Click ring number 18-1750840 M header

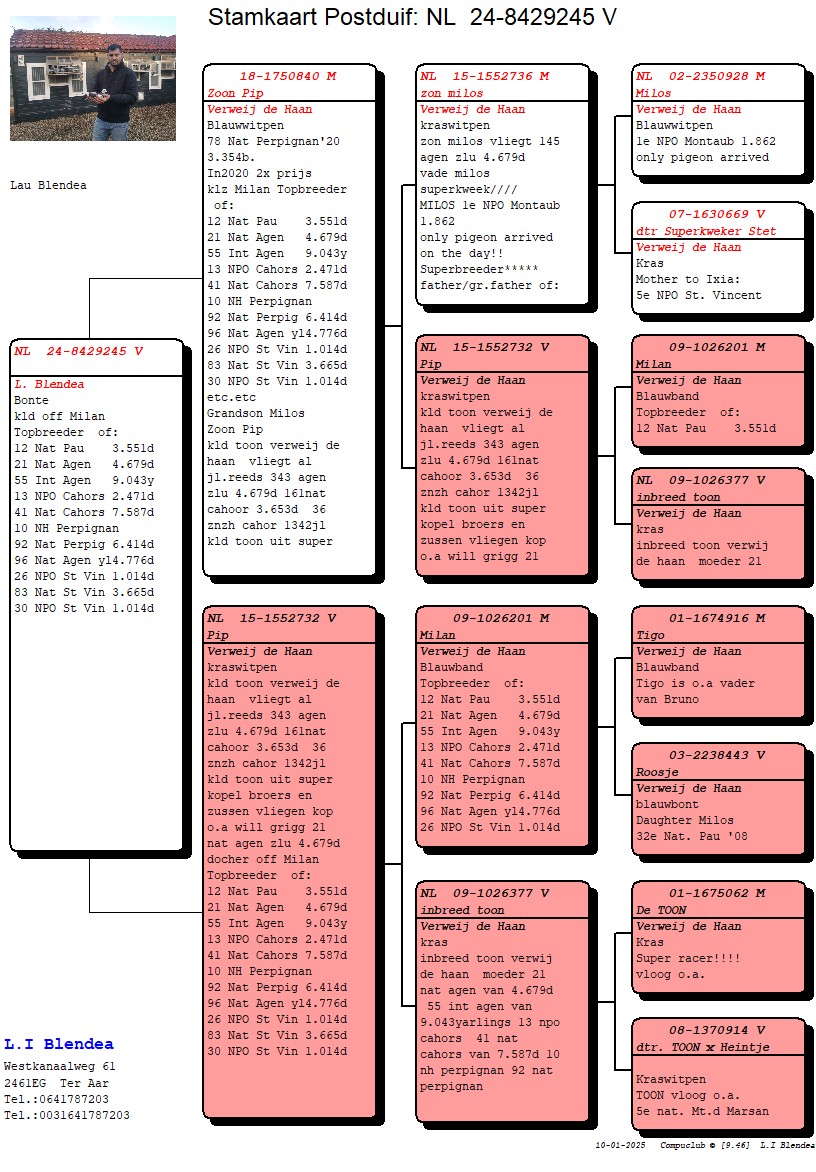[x=288, y=76]
